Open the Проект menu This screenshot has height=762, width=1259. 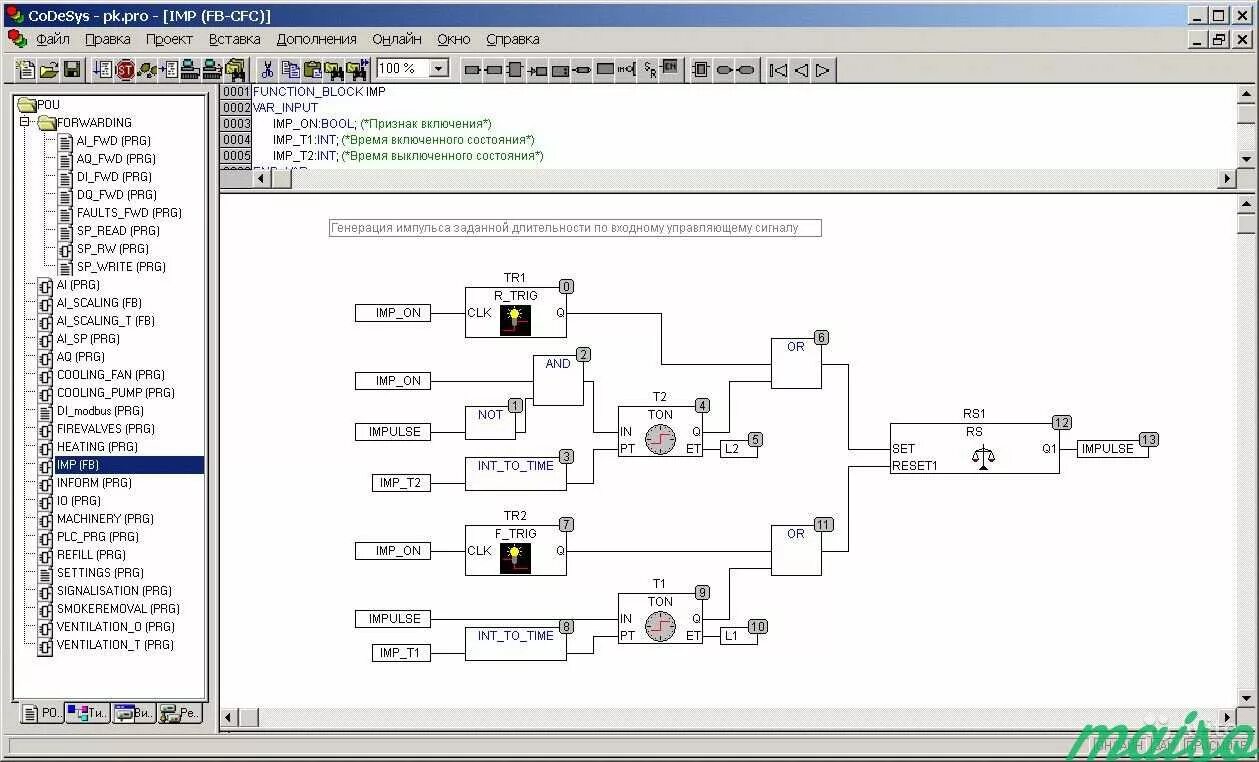(x=169, y=39)
